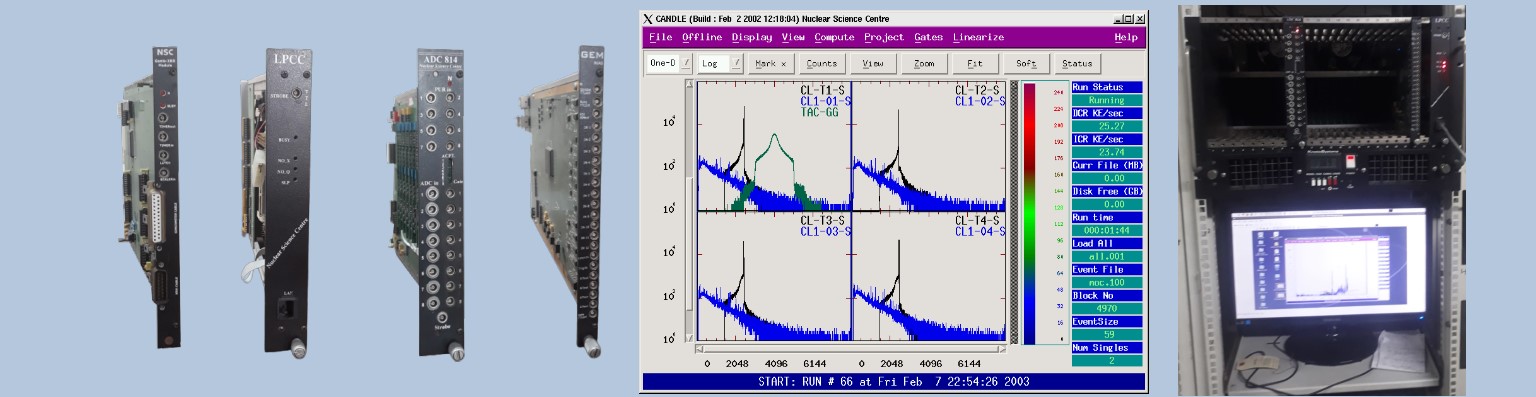
Task: Open the File menu
Action: coord(660,37)
